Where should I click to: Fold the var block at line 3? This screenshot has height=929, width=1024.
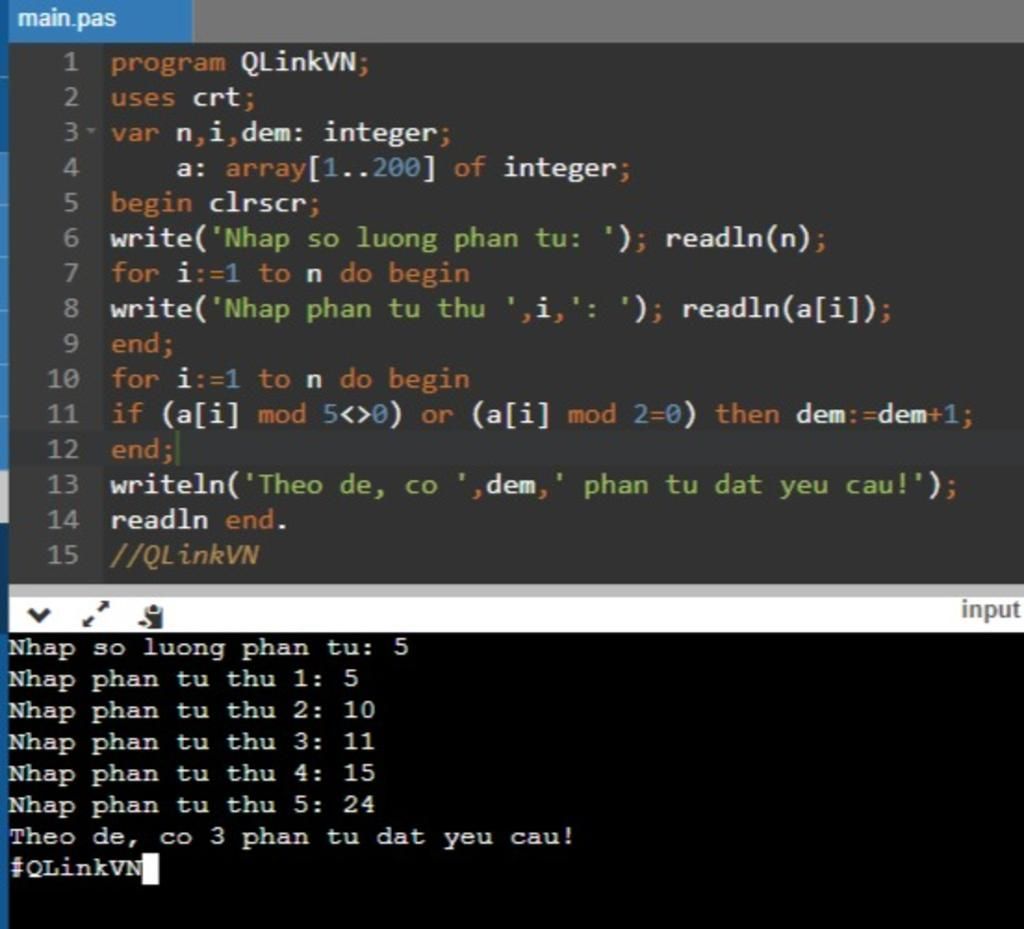(x=91, y=131)
